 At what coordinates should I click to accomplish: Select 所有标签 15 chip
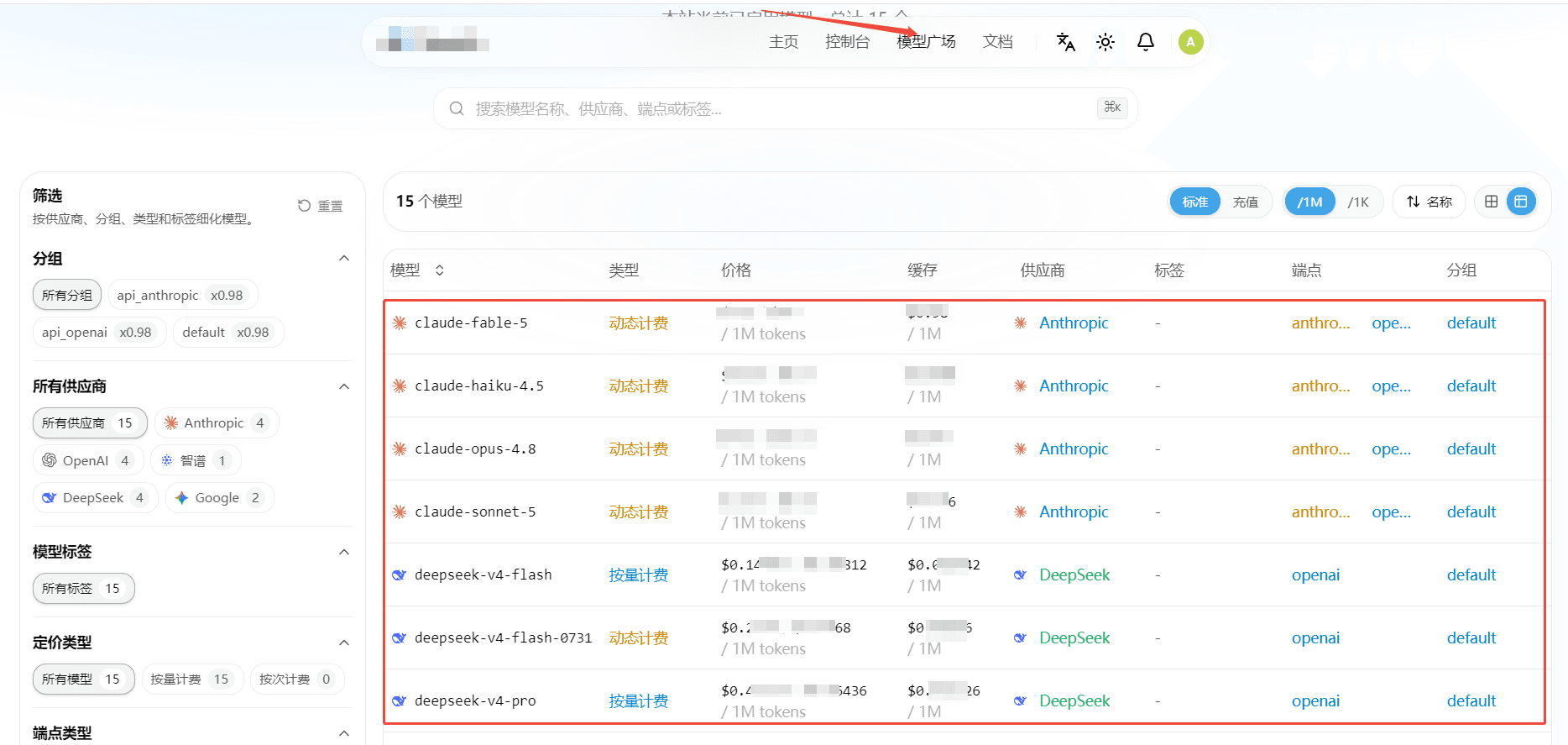coord(84,589)
